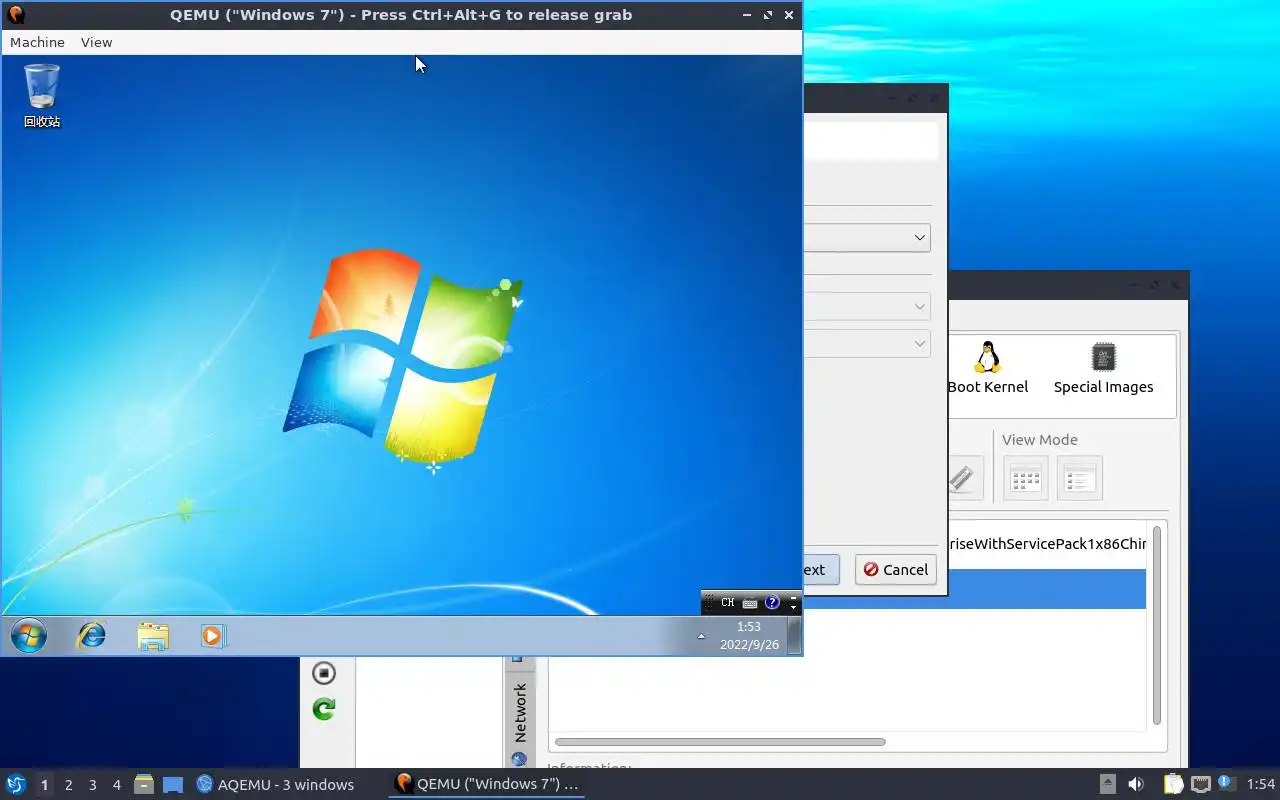
Task: Switch to list details view mode
Action: (x=1079, y=478)
